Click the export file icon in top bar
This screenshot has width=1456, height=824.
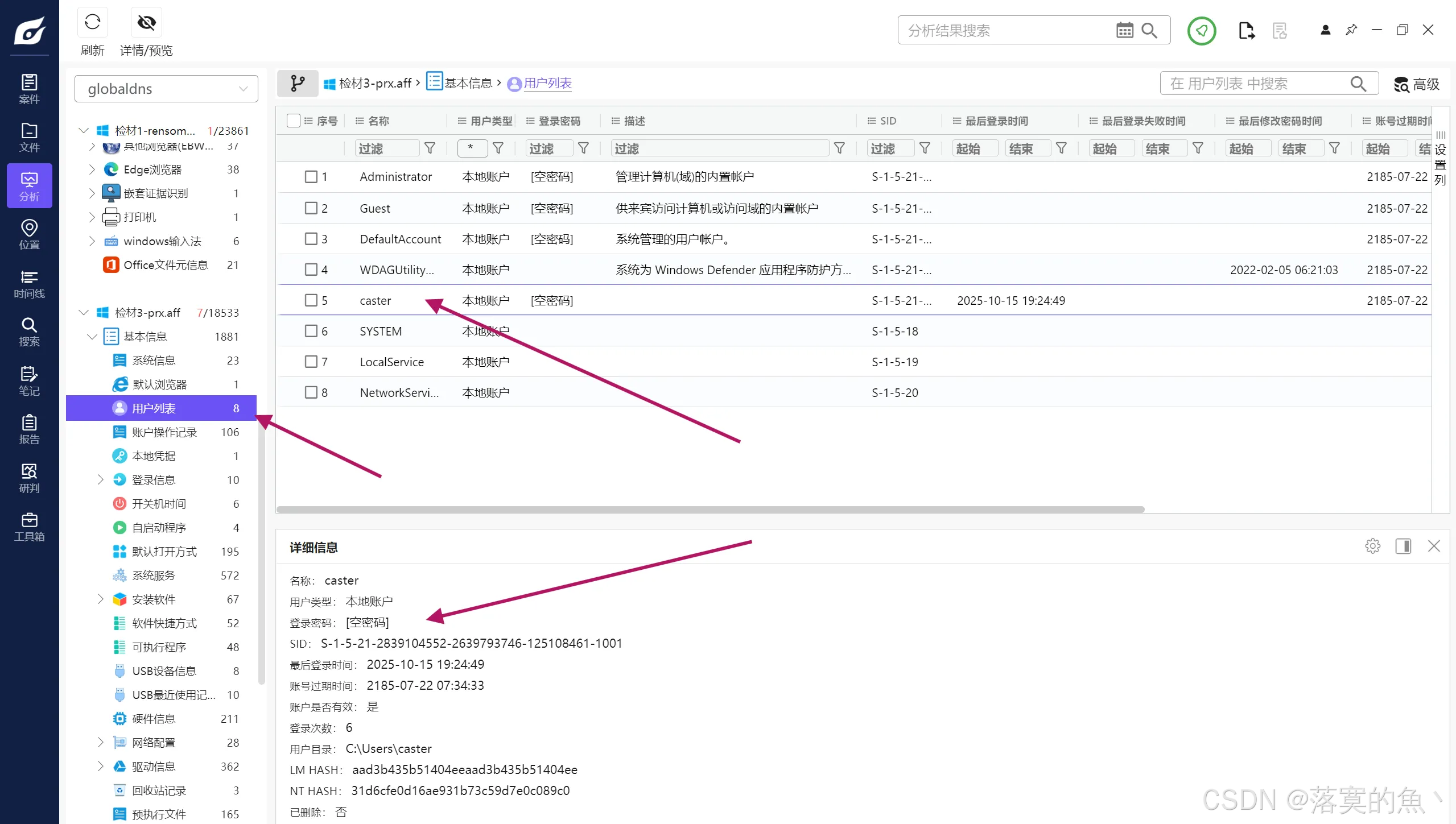[x=1246, y=30]
